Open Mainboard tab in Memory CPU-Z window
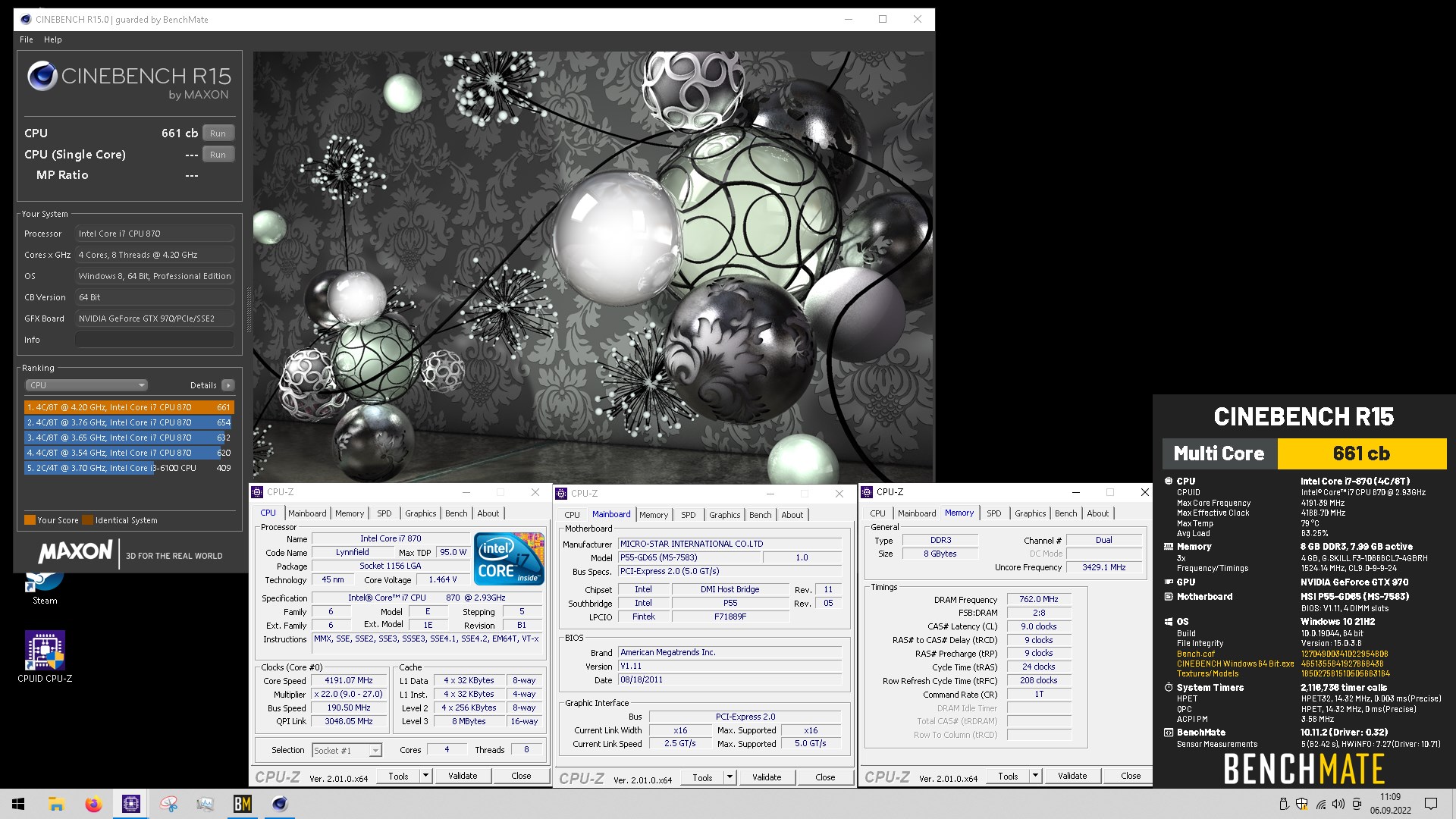Viewport: 1456px width, 819px height. (917, 513)
